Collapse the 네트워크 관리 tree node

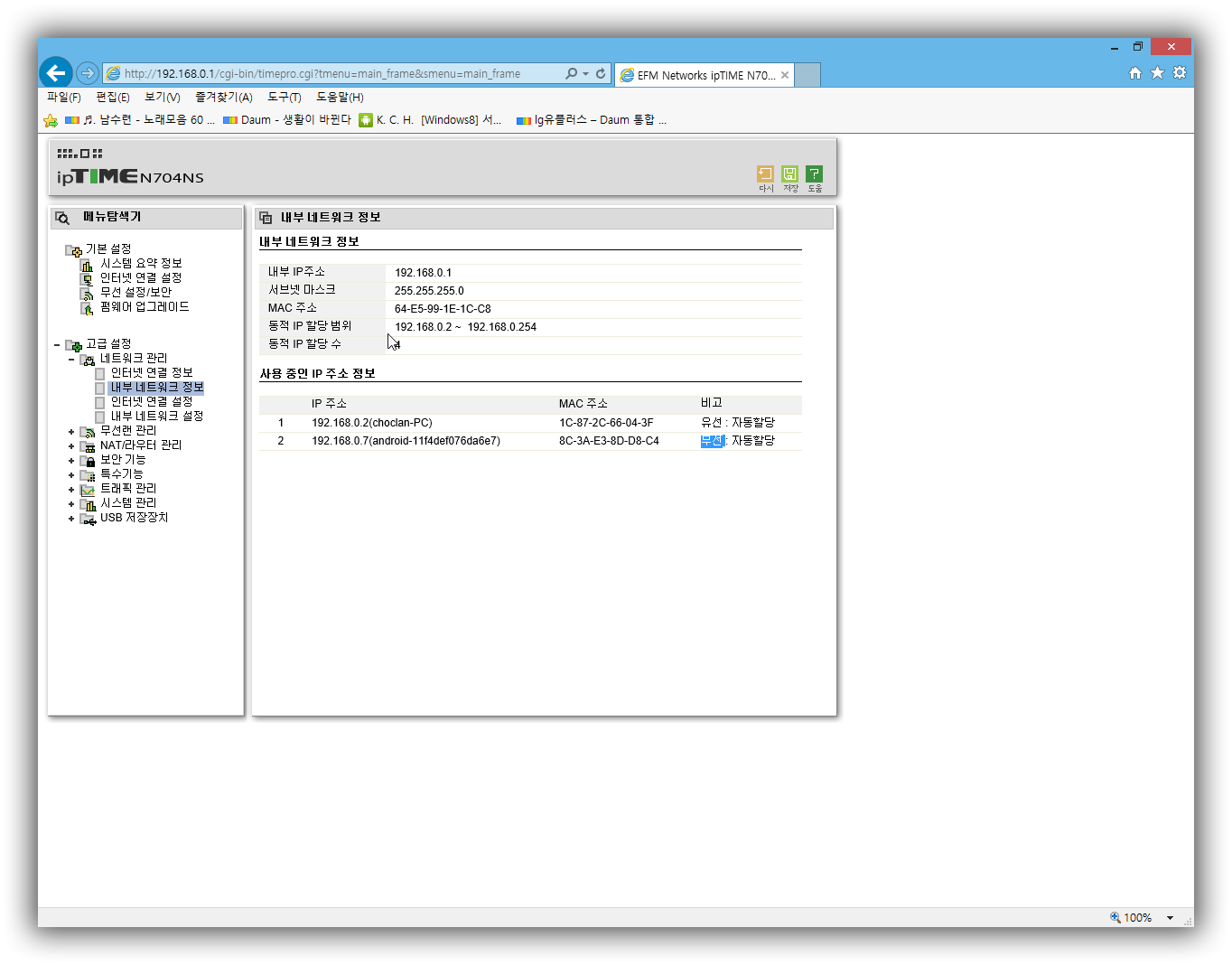[71, 359]
